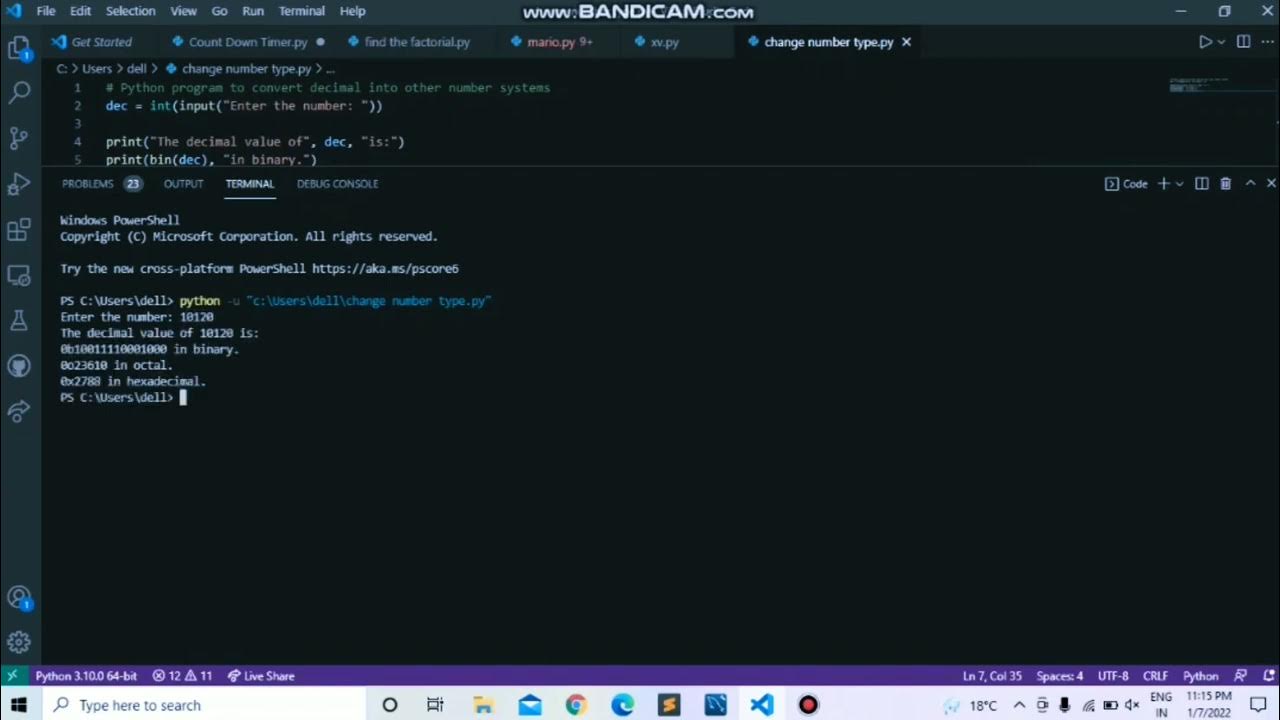Screen dimensions: 1280x720
Task: Open the Testing flask view
Action: 19,320
